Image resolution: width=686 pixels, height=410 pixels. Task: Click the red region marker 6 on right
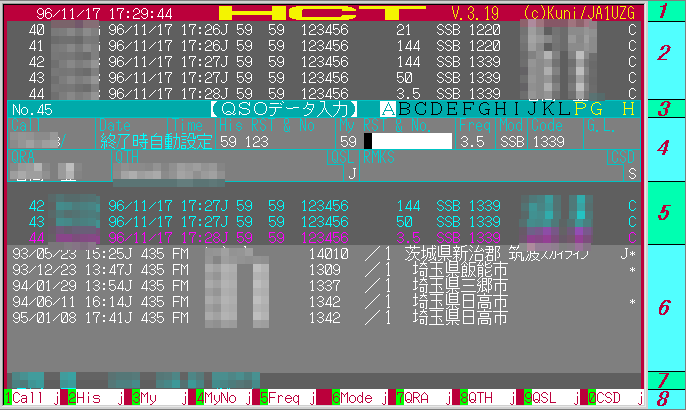click(664, 307)
